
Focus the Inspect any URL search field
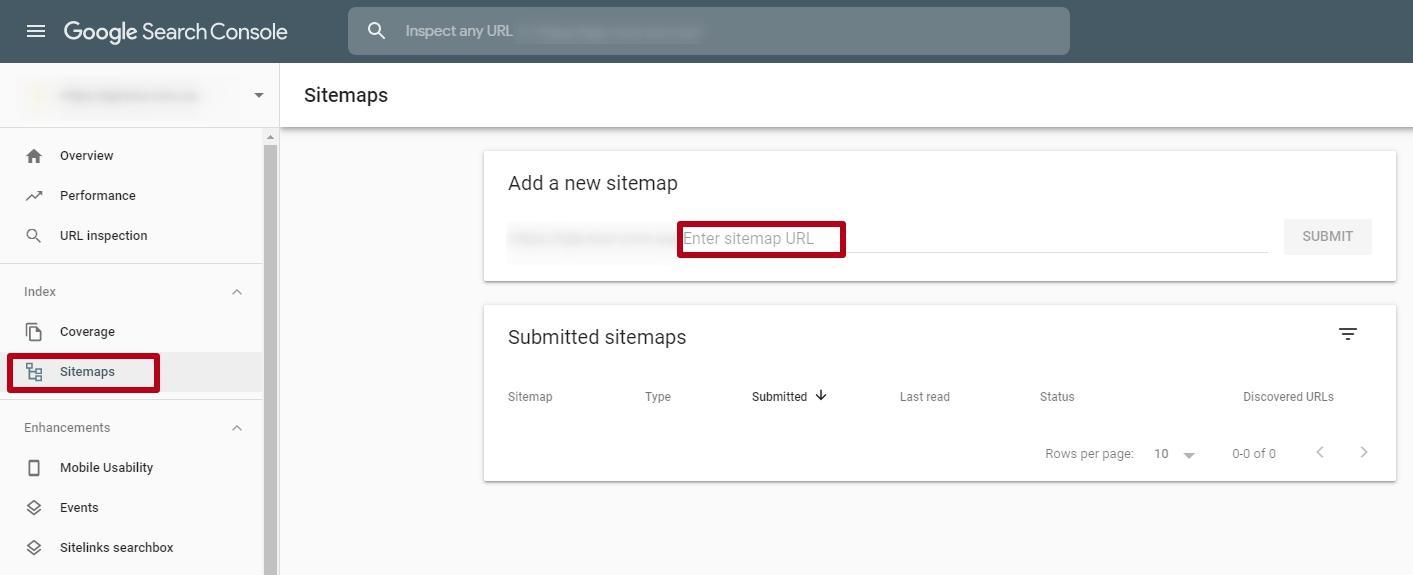[x=709, y=31]
